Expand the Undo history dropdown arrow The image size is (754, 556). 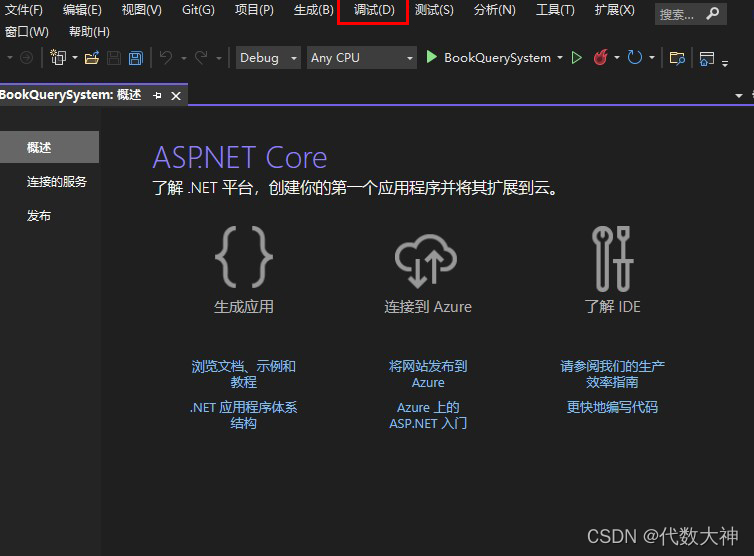click(x=184, y=58)
